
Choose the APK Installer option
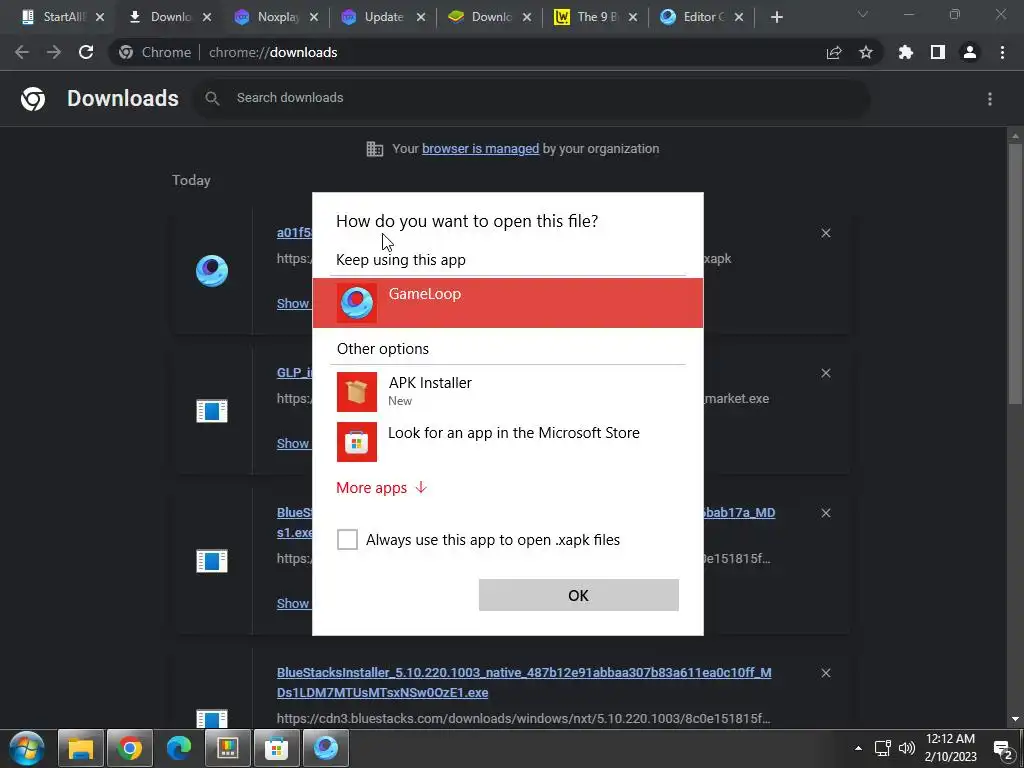[x=507, y=392]
